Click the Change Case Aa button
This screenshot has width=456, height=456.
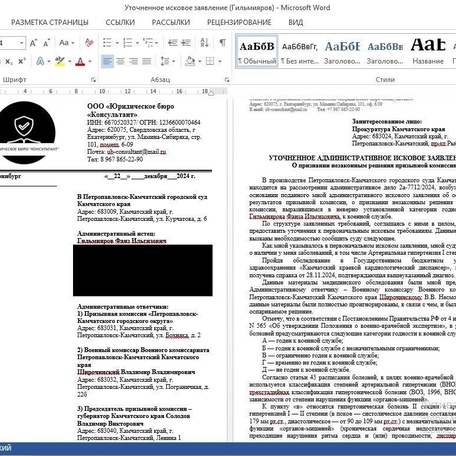click(x=64, y=43)
